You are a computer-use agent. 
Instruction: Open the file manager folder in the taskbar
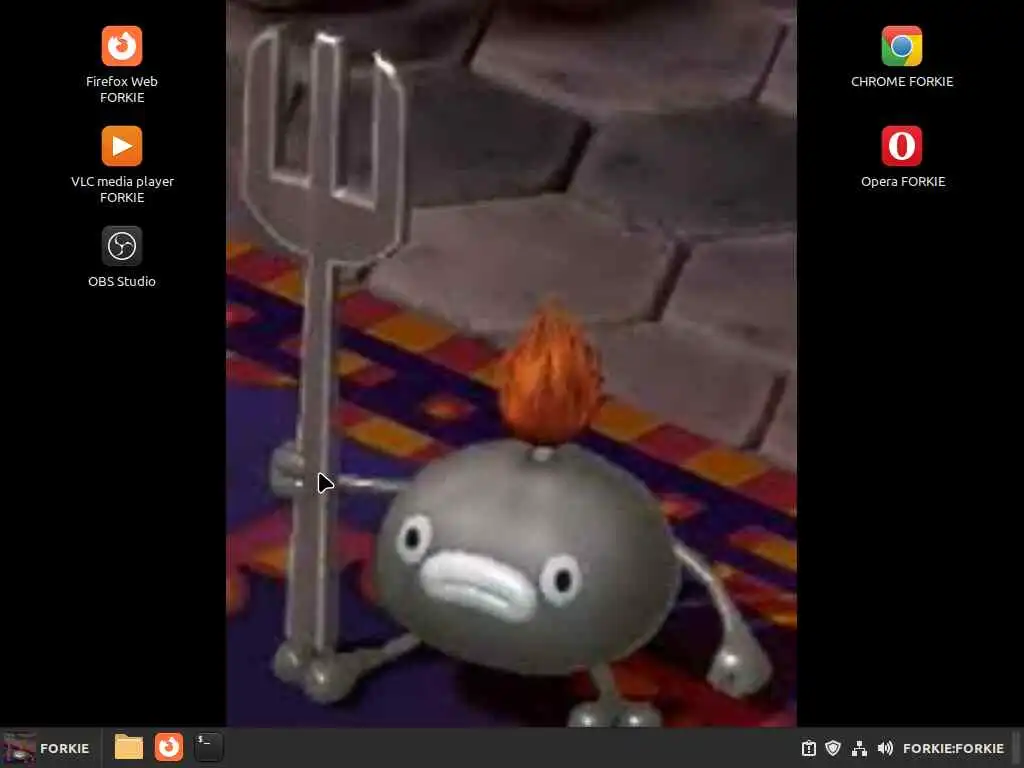(129, 748)
